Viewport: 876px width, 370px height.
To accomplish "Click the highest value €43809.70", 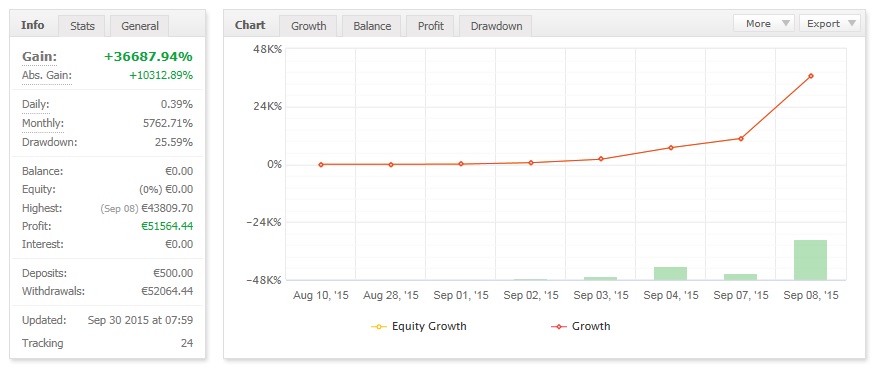I will tap(167, 208).
